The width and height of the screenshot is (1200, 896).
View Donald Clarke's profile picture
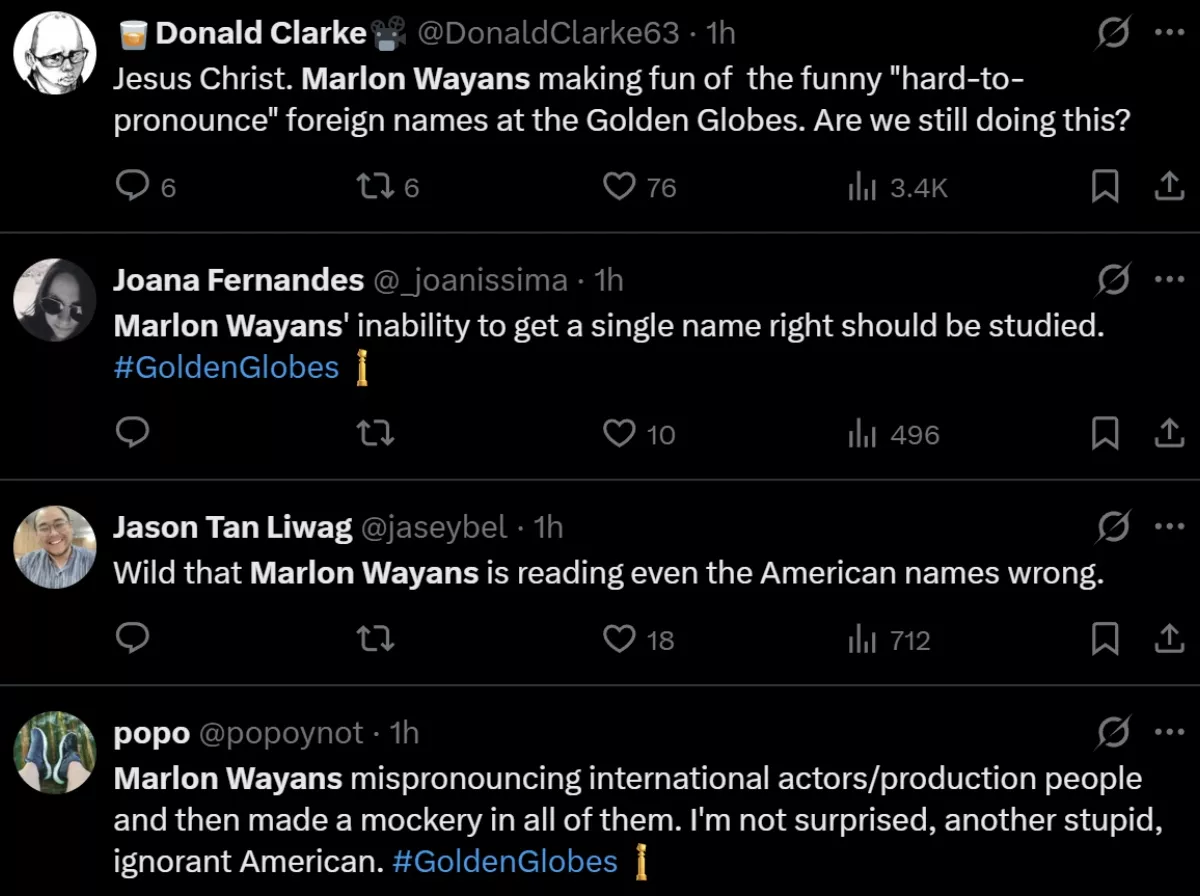[54, 51]
